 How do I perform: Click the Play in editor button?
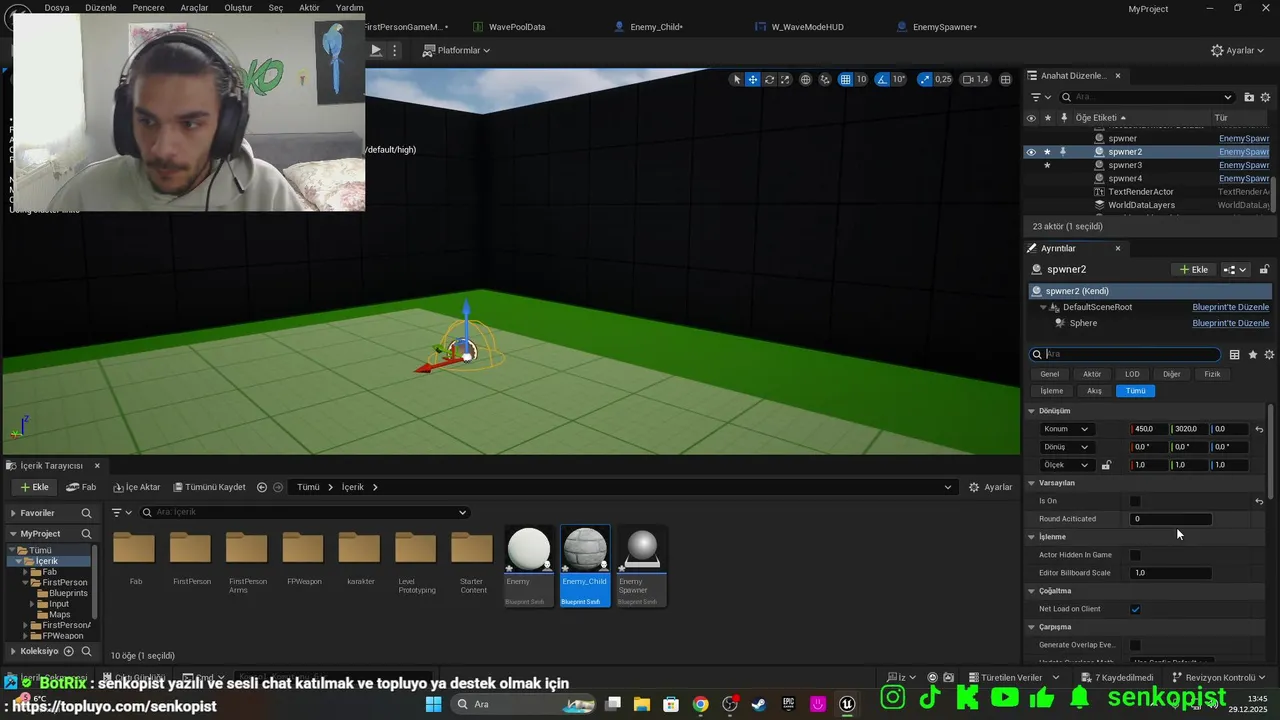376,50
